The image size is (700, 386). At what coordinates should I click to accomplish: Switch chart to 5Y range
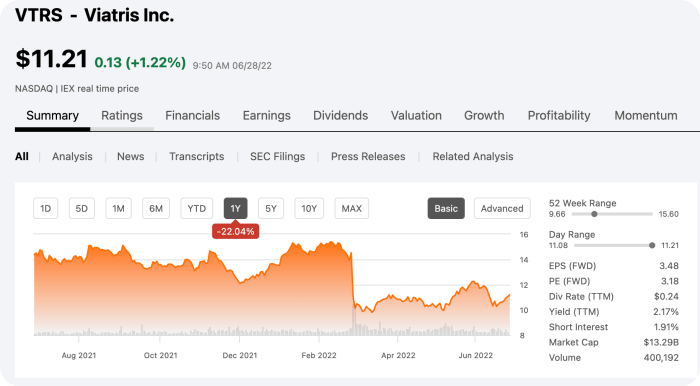tap(271, 208)
